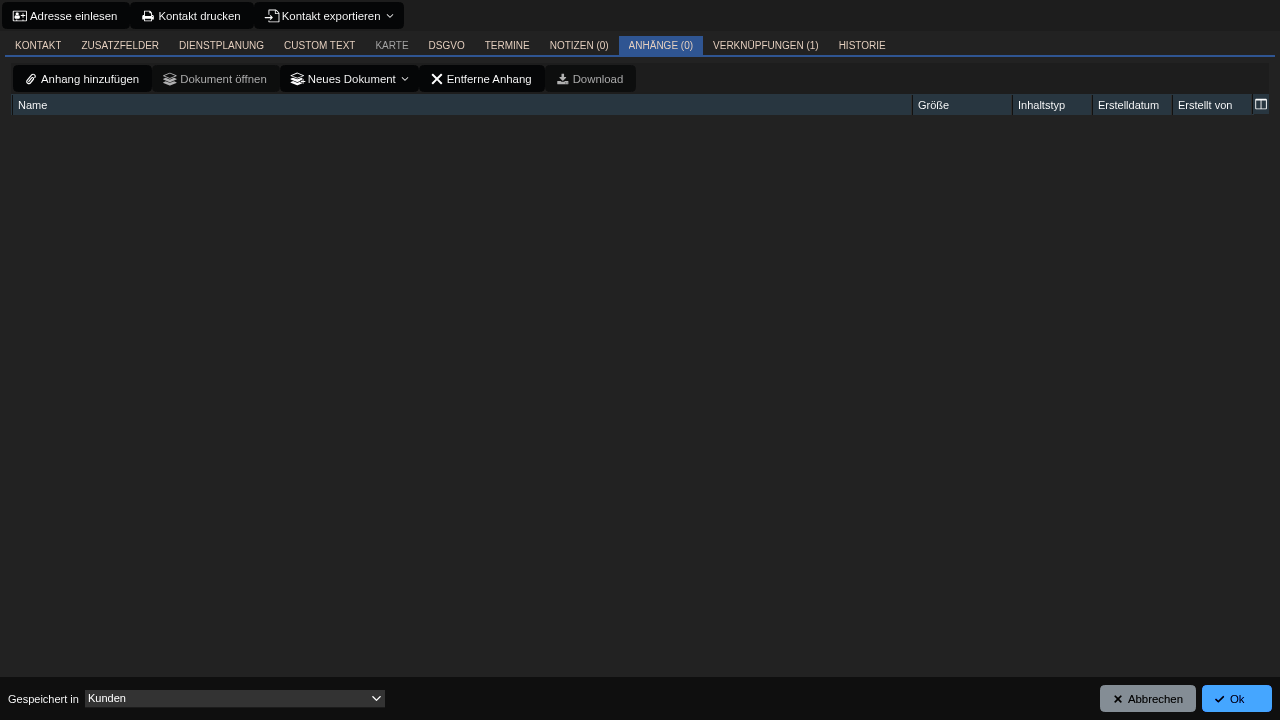Viewport: 1280px width, 720px height.
Task: Add an attachment with Anhang hinzufügen
Action: coord(82,79)
